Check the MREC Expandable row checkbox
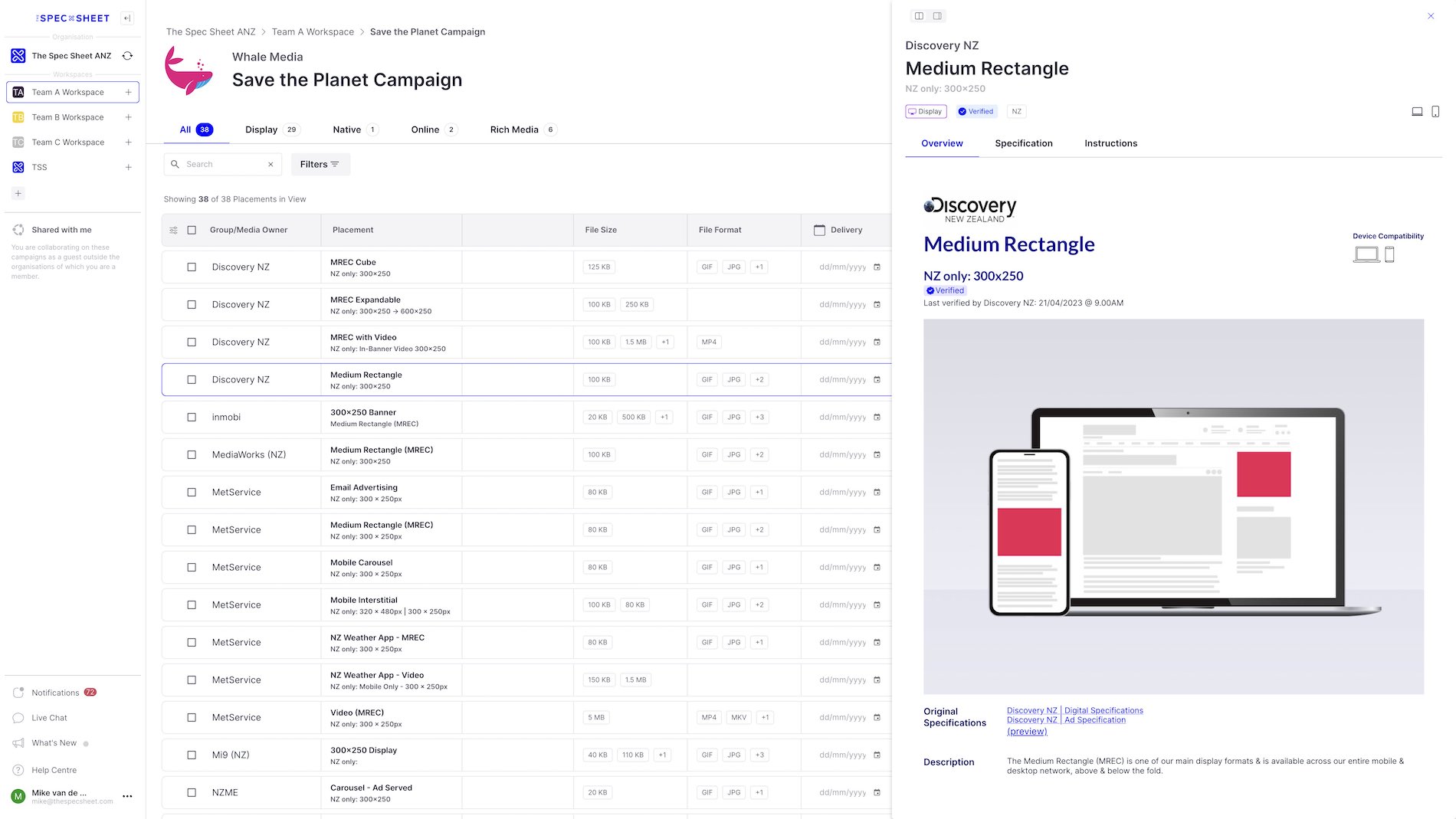Screen dimensions: 1456x819 coord(192,305)
